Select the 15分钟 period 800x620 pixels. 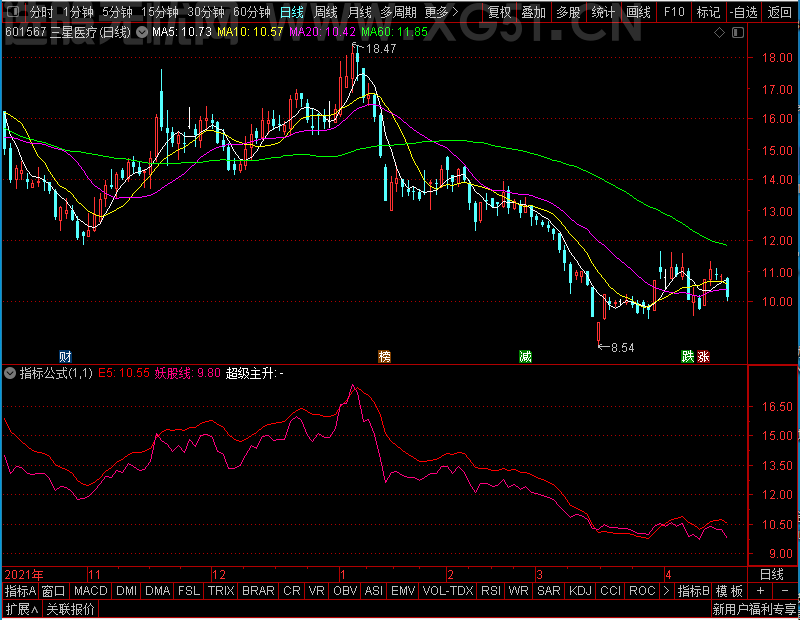(160, 12)
